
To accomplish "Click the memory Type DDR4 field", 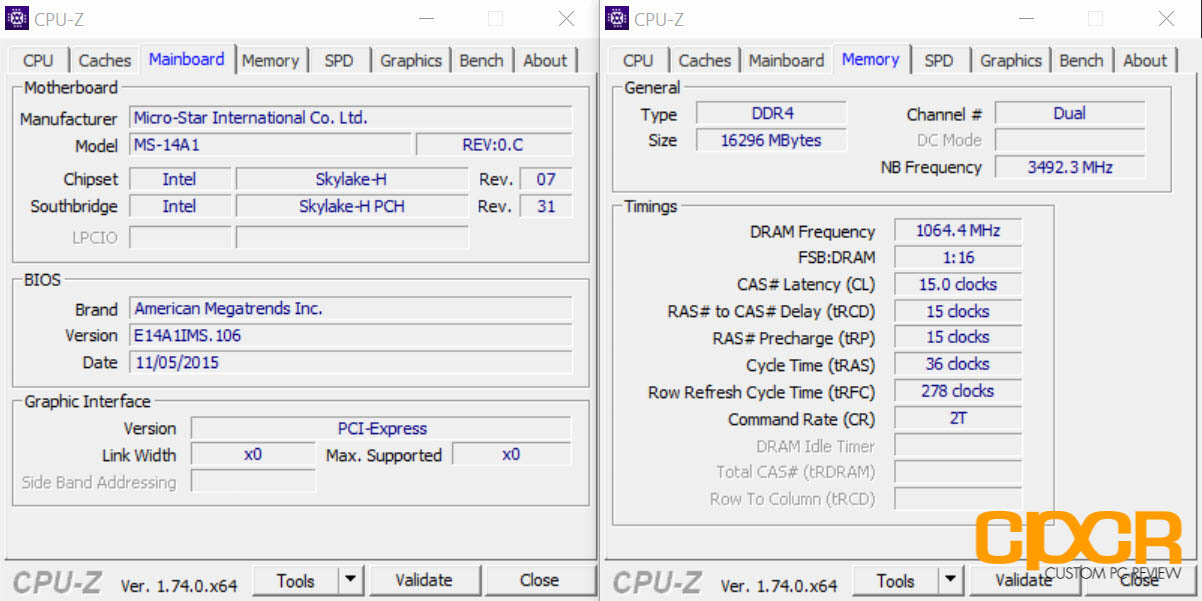I will click(771, 114).
